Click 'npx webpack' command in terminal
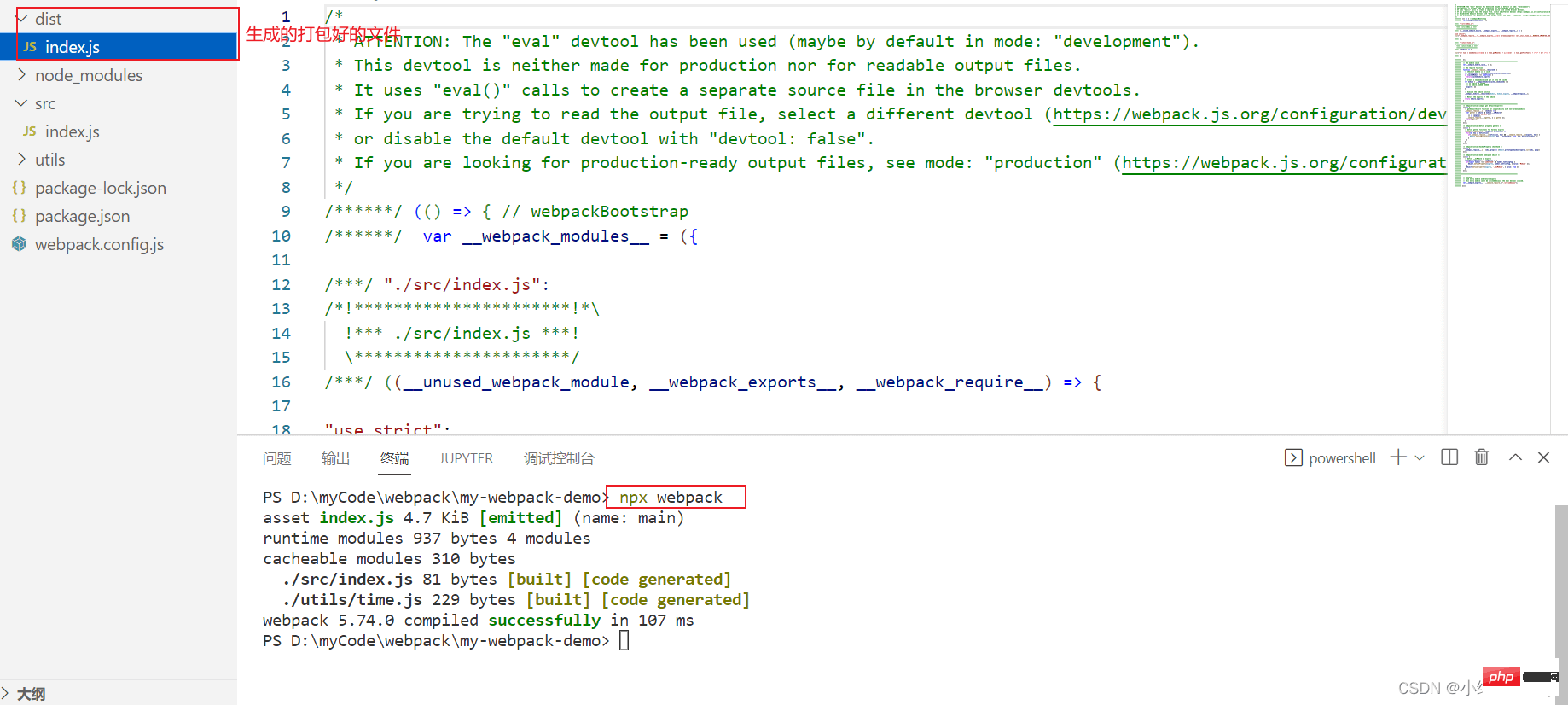1568x705 pixels. coord(671,498)
